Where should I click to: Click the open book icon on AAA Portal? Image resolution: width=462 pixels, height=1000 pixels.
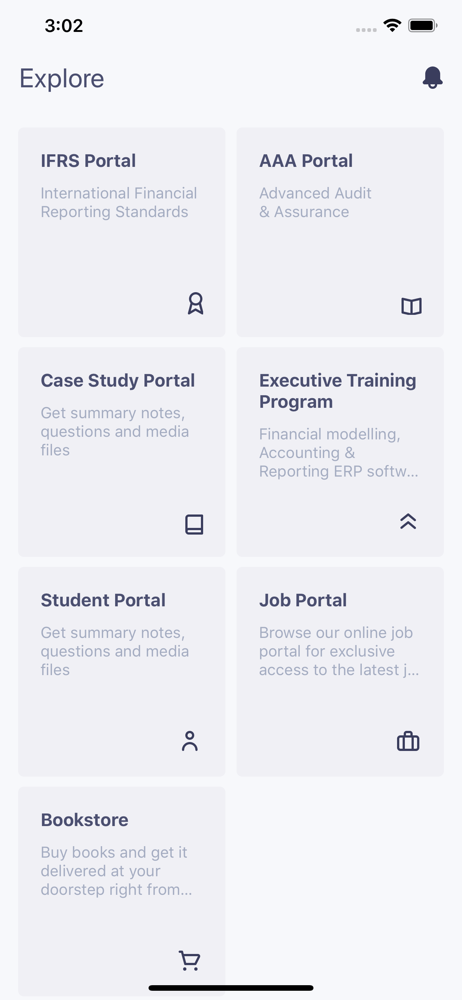(412, 307)
